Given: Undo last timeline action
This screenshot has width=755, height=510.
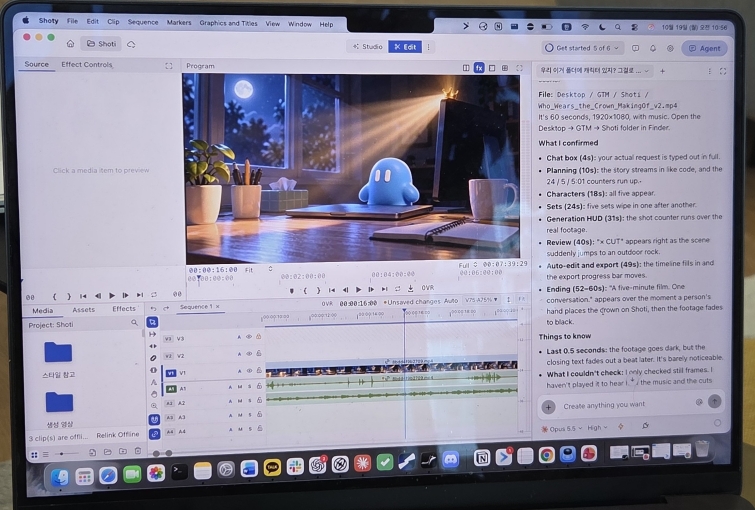Looking at the screenshot, I should coord(154,308).
